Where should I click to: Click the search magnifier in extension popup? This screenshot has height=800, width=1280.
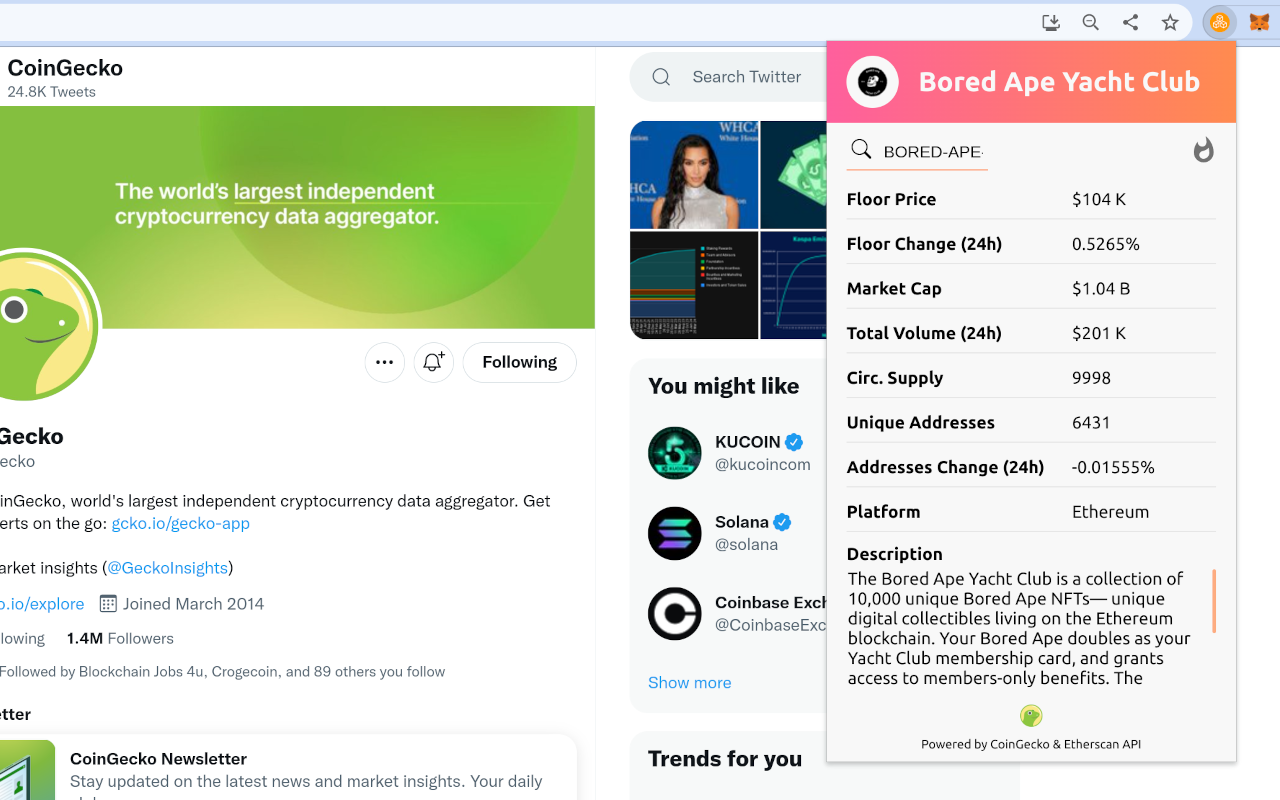point(861,150)
